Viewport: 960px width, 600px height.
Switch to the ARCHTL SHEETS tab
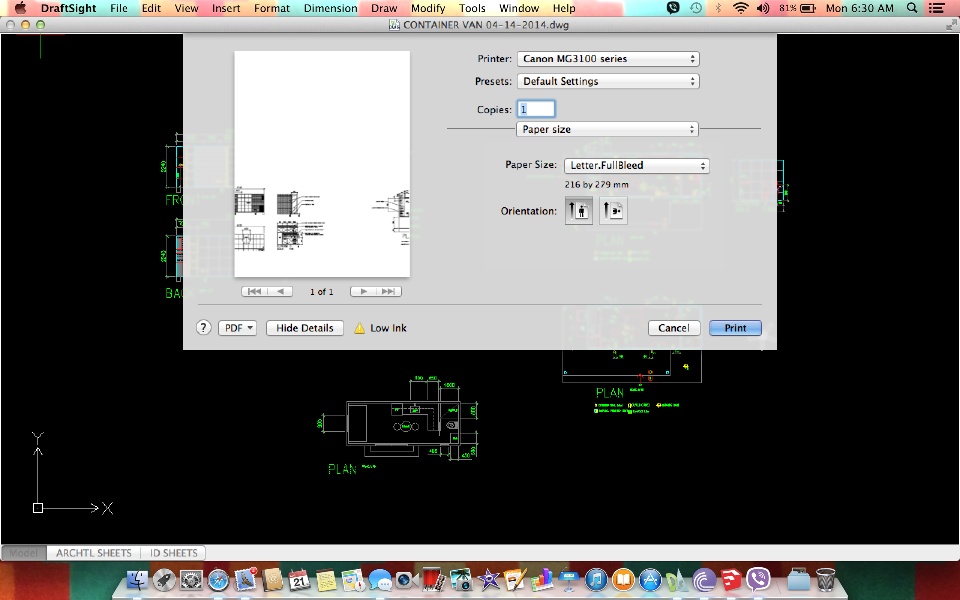(x=94, y=553)
